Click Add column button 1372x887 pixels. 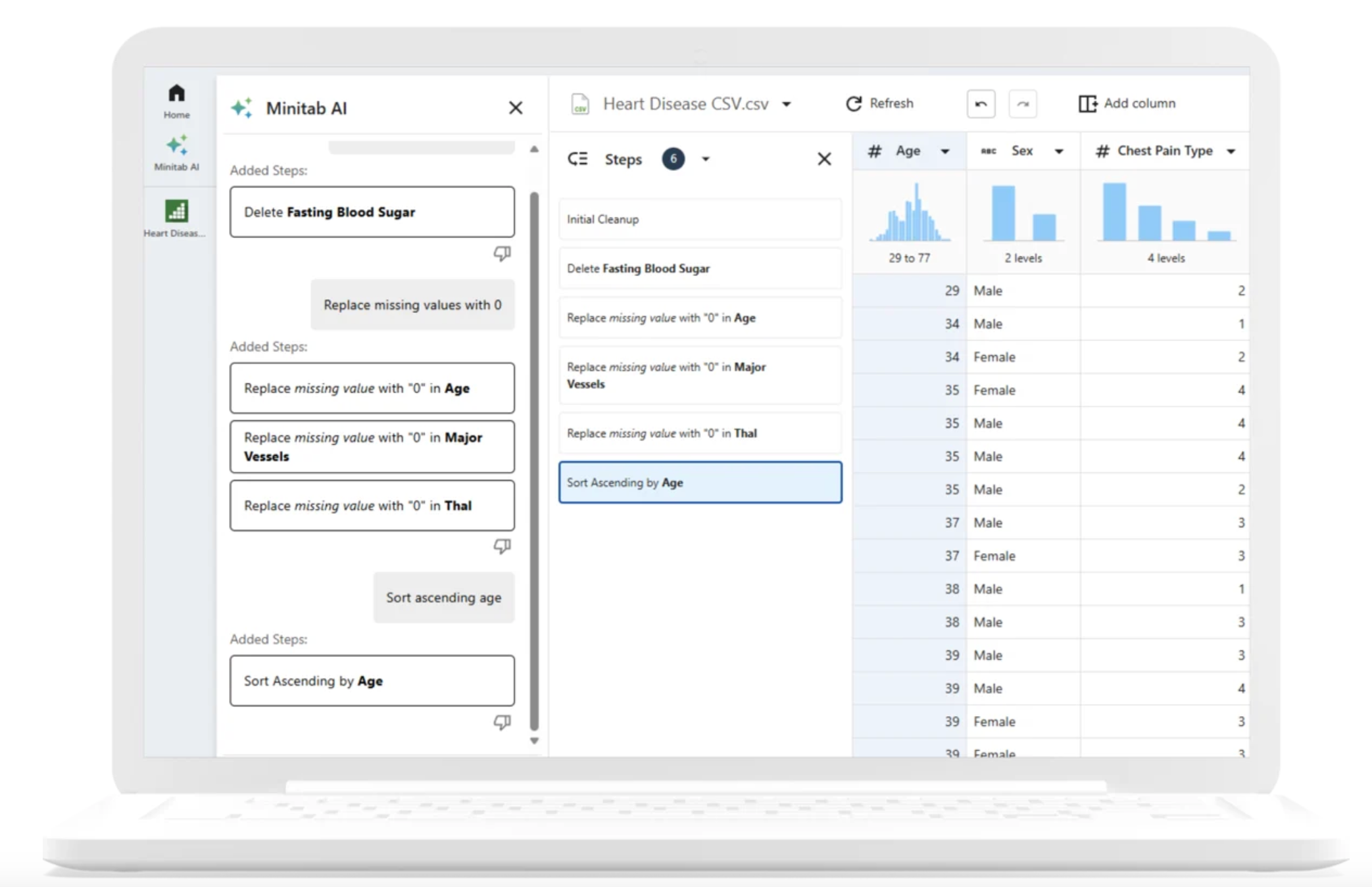pos(1127,104)
